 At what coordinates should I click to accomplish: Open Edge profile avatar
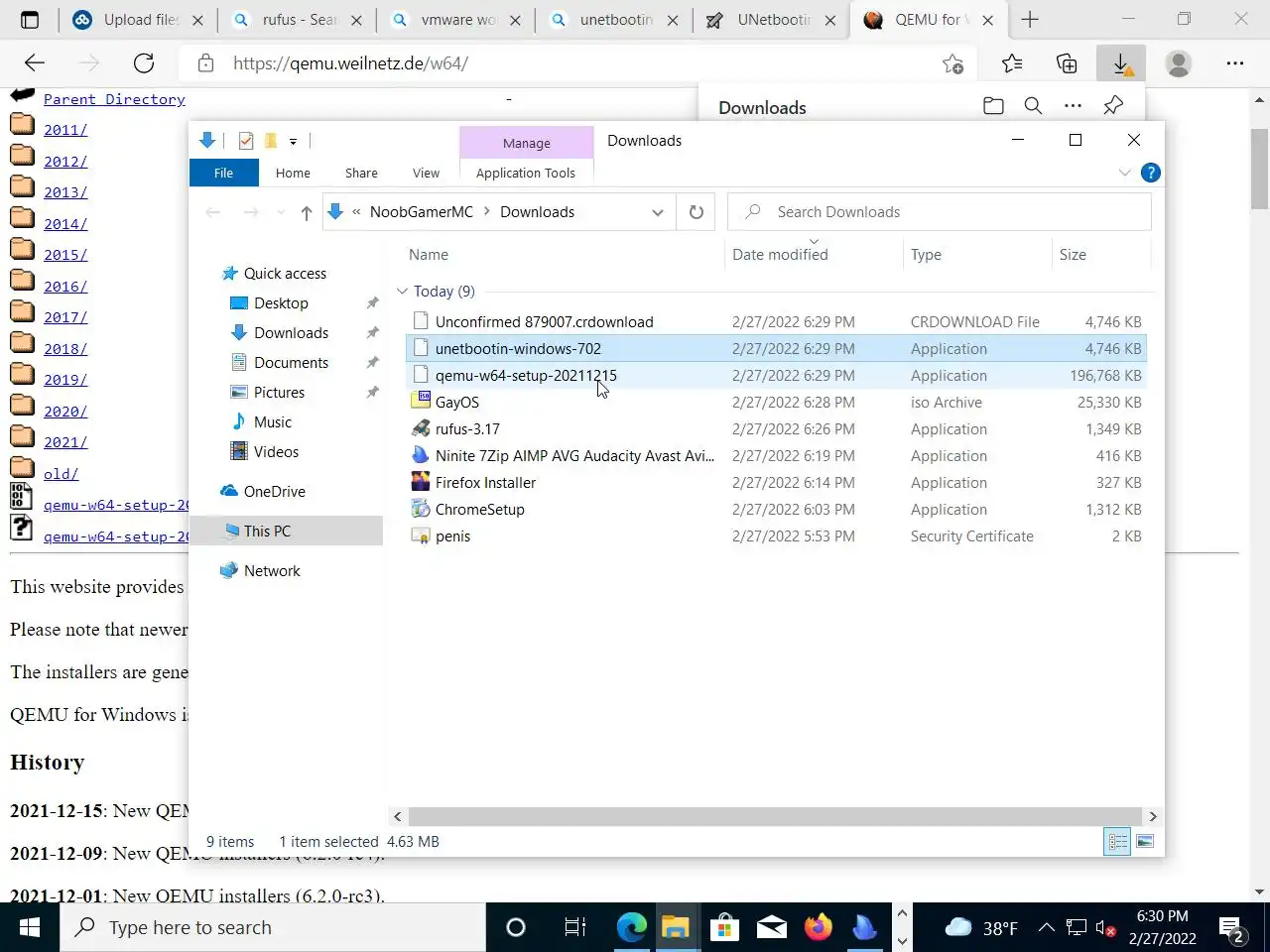point(1179,63)
